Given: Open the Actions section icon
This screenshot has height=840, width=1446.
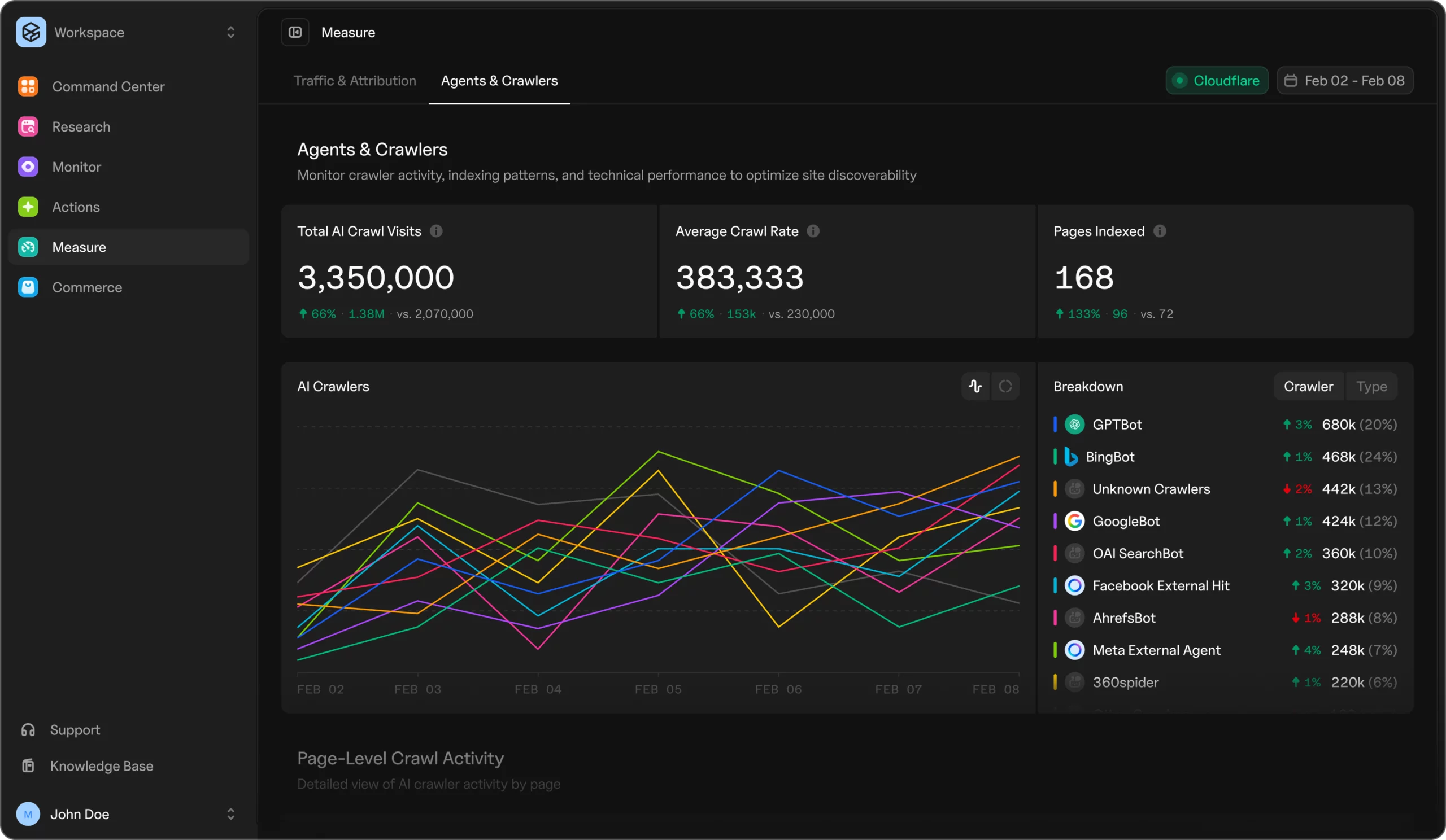Looking at the screenshot, I should coord(28,207).
